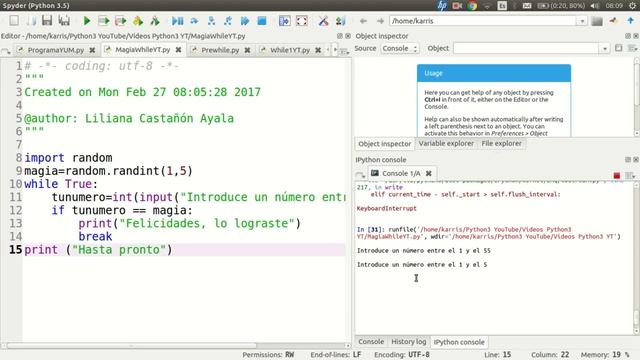Open the Chrome indicator in top bar
Viewport: 640px width, 360px height.
coord(472,5)
